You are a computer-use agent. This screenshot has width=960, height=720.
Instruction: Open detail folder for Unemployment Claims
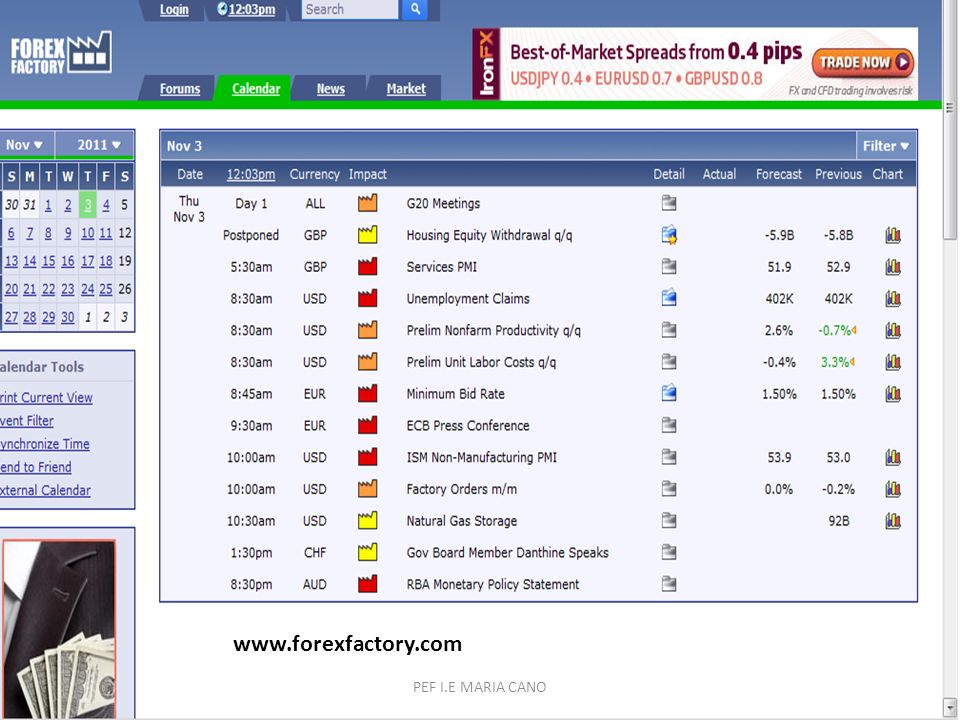(669, 298)
